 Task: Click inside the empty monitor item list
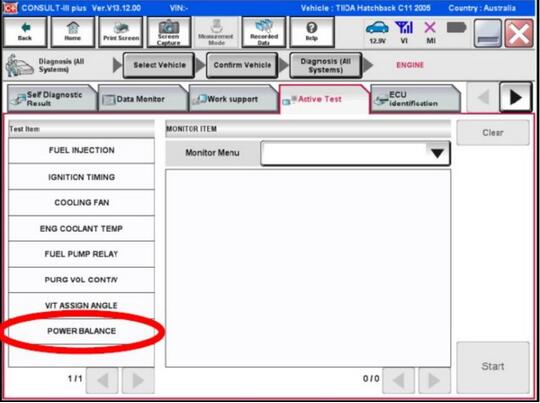point(308,268)
